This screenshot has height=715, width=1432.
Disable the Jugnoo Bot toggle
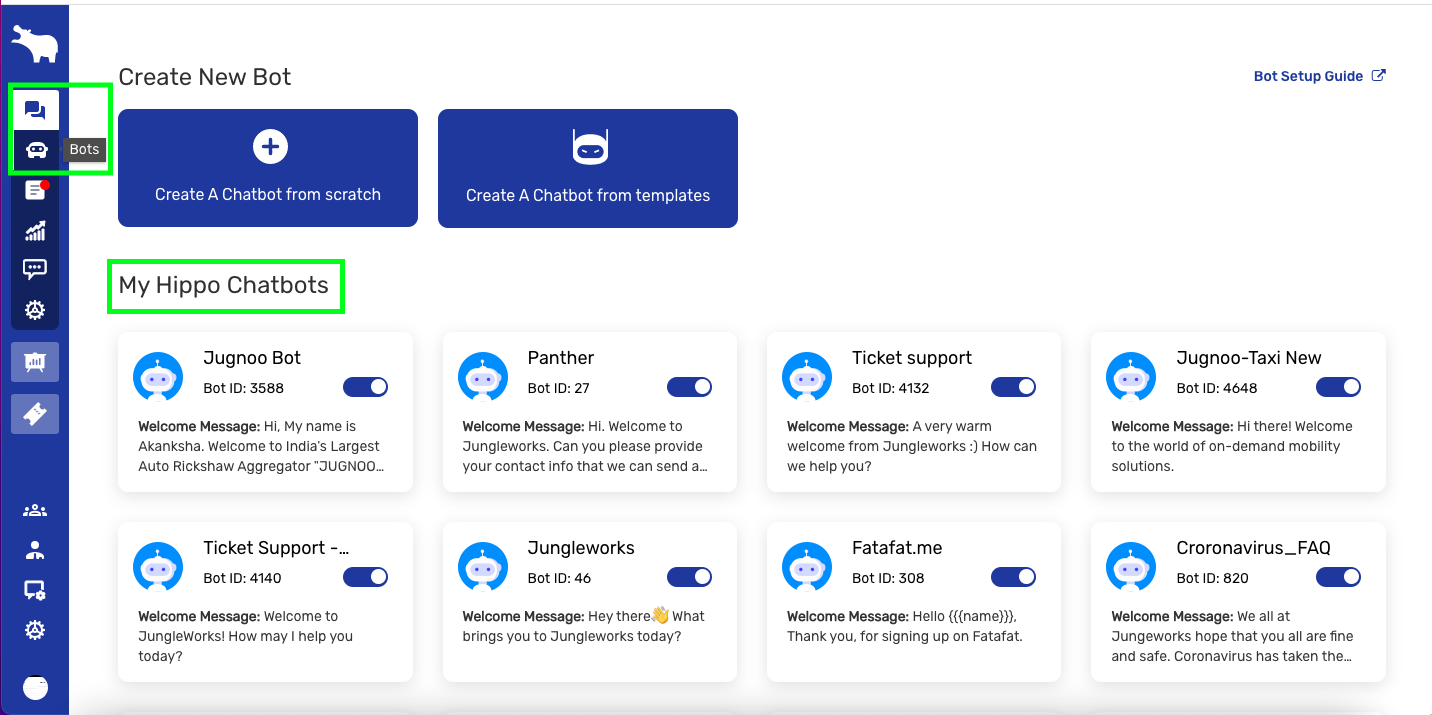[x=365, y=387]
